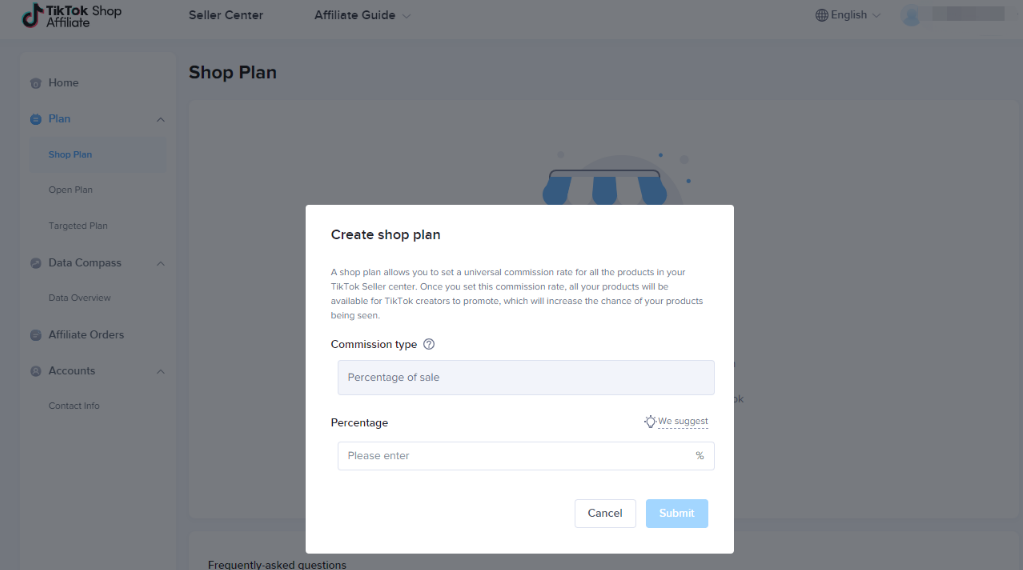Cancel the Create shop plan dialog
Screen dimensions: 1023x570
tap(605, 513)
